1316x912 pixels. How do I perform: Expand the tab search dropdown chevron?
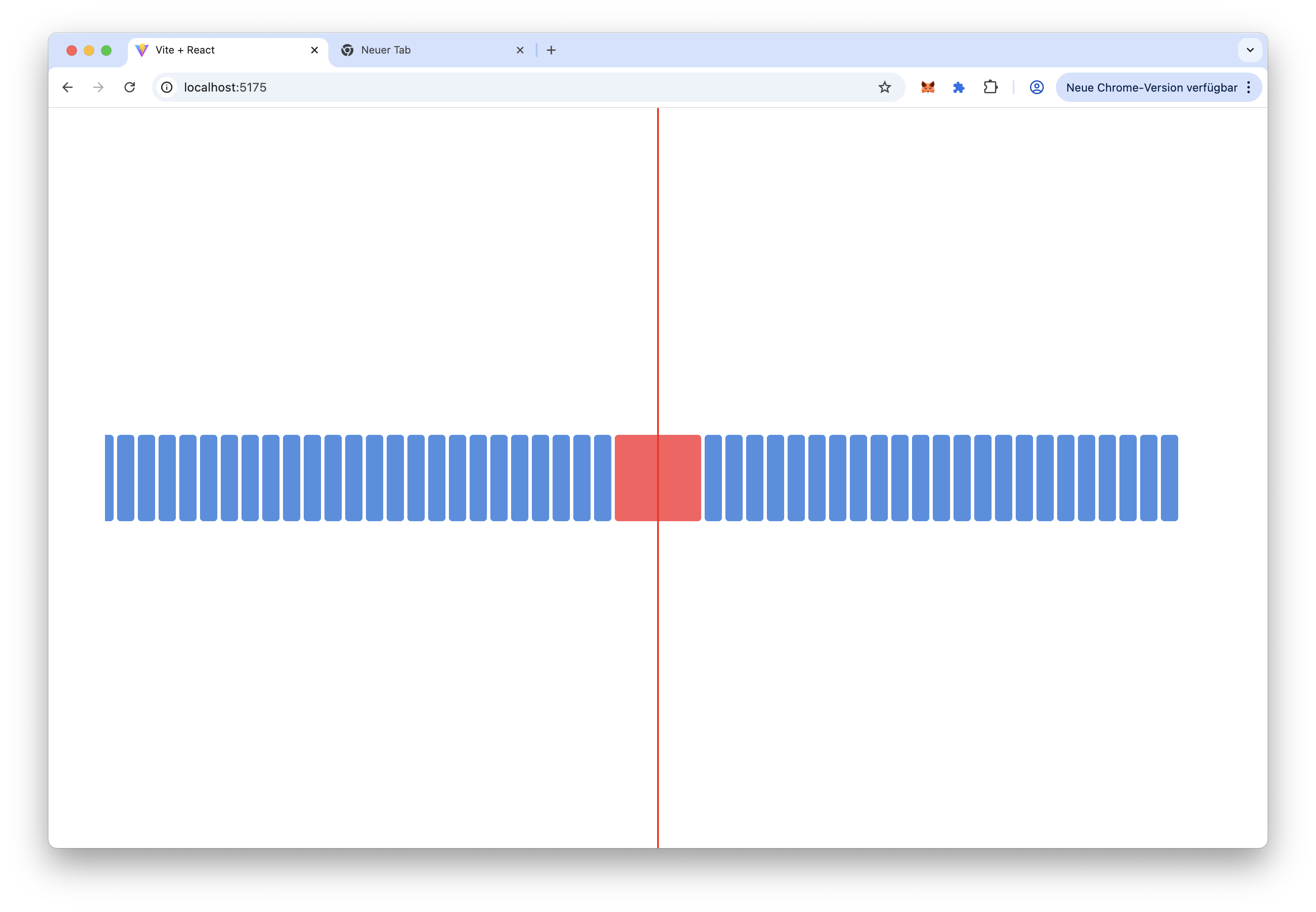tap(1250, 50)
